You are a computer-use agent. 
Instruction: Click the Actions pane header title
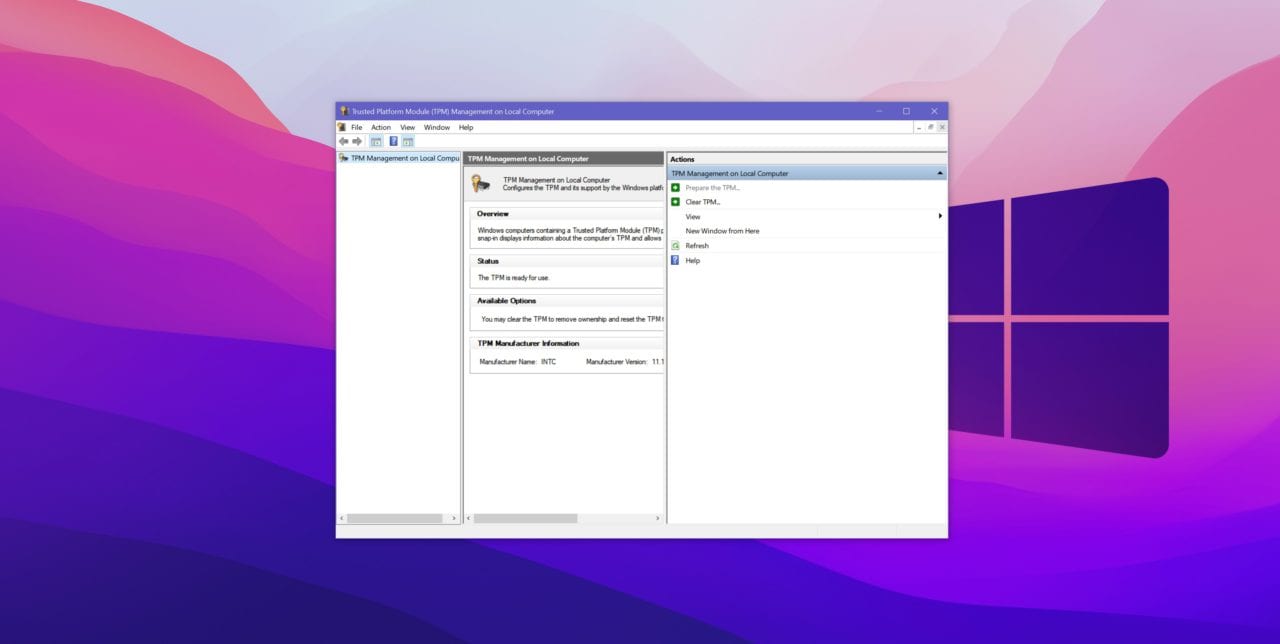coord(682,159)
